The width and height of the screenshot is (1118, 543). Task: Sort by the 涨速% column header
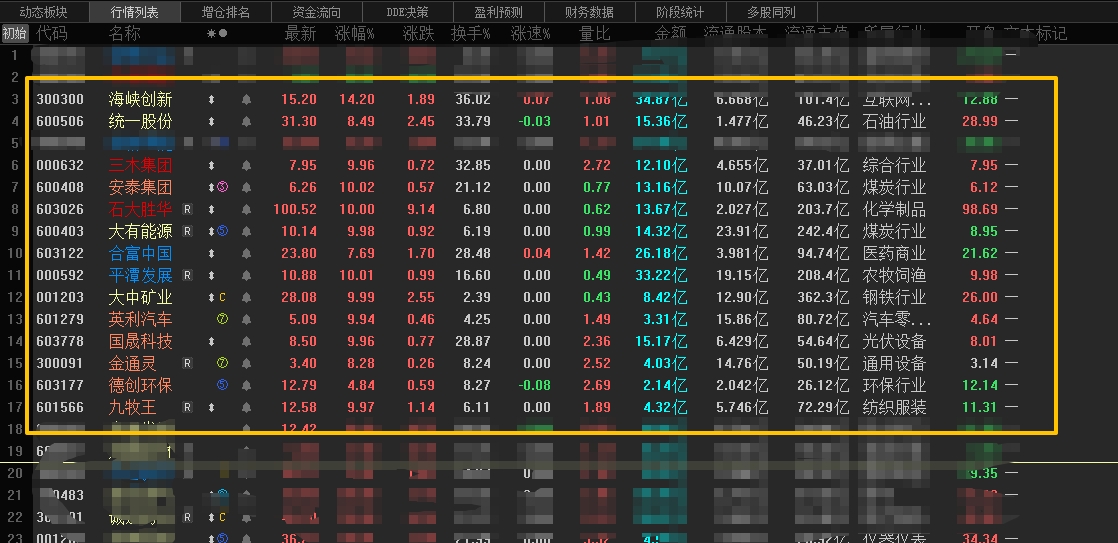(x=531, y=33)
